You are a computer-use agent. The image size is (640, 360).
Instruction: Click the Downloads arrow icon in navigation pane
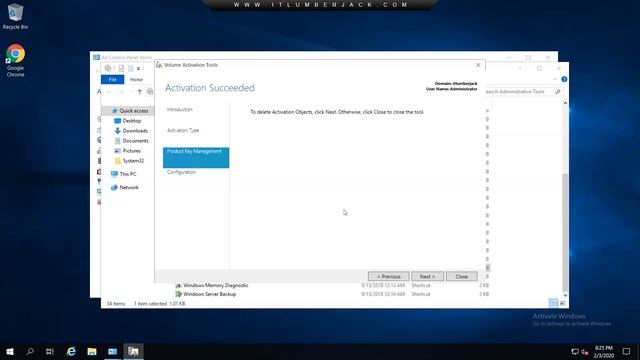click(x=118, y=131)
